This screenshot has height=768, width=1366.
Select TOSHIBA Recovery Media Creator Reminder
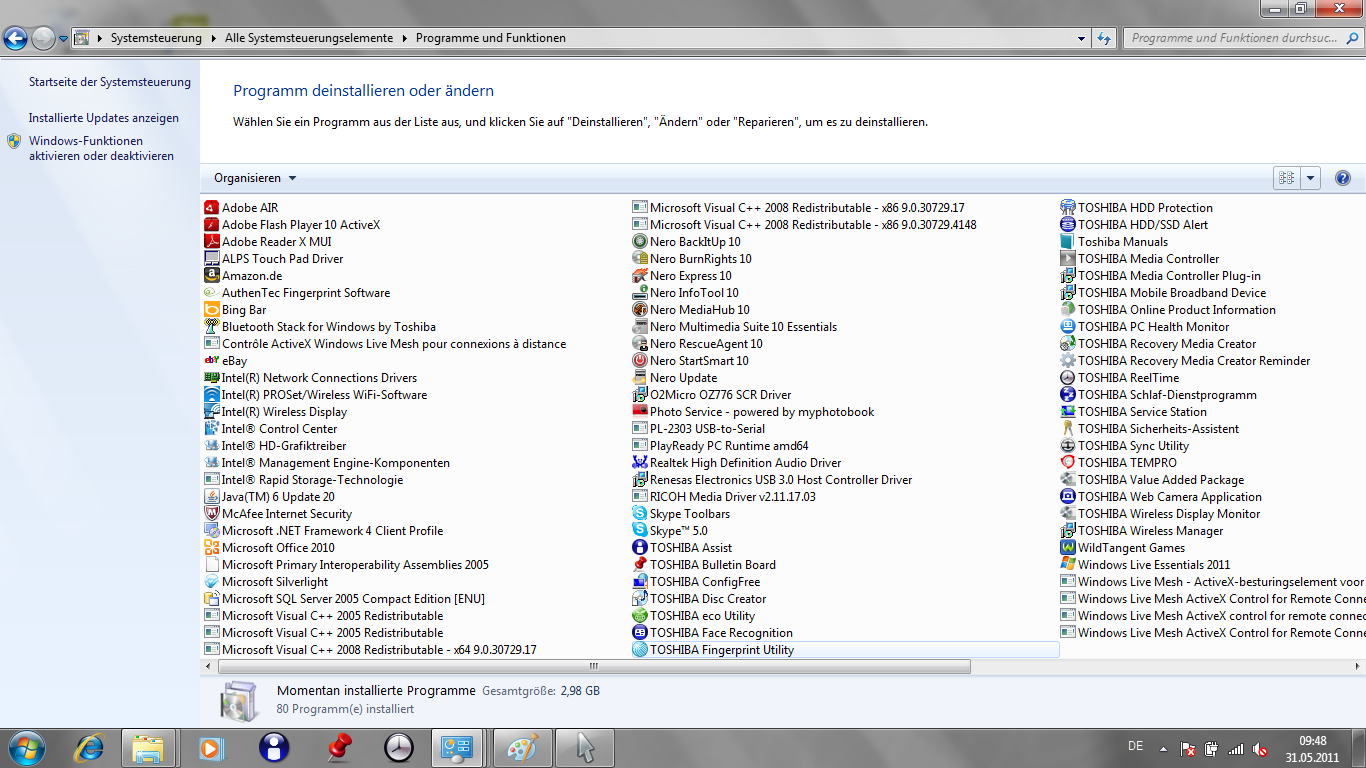(x=1185, y=361)
